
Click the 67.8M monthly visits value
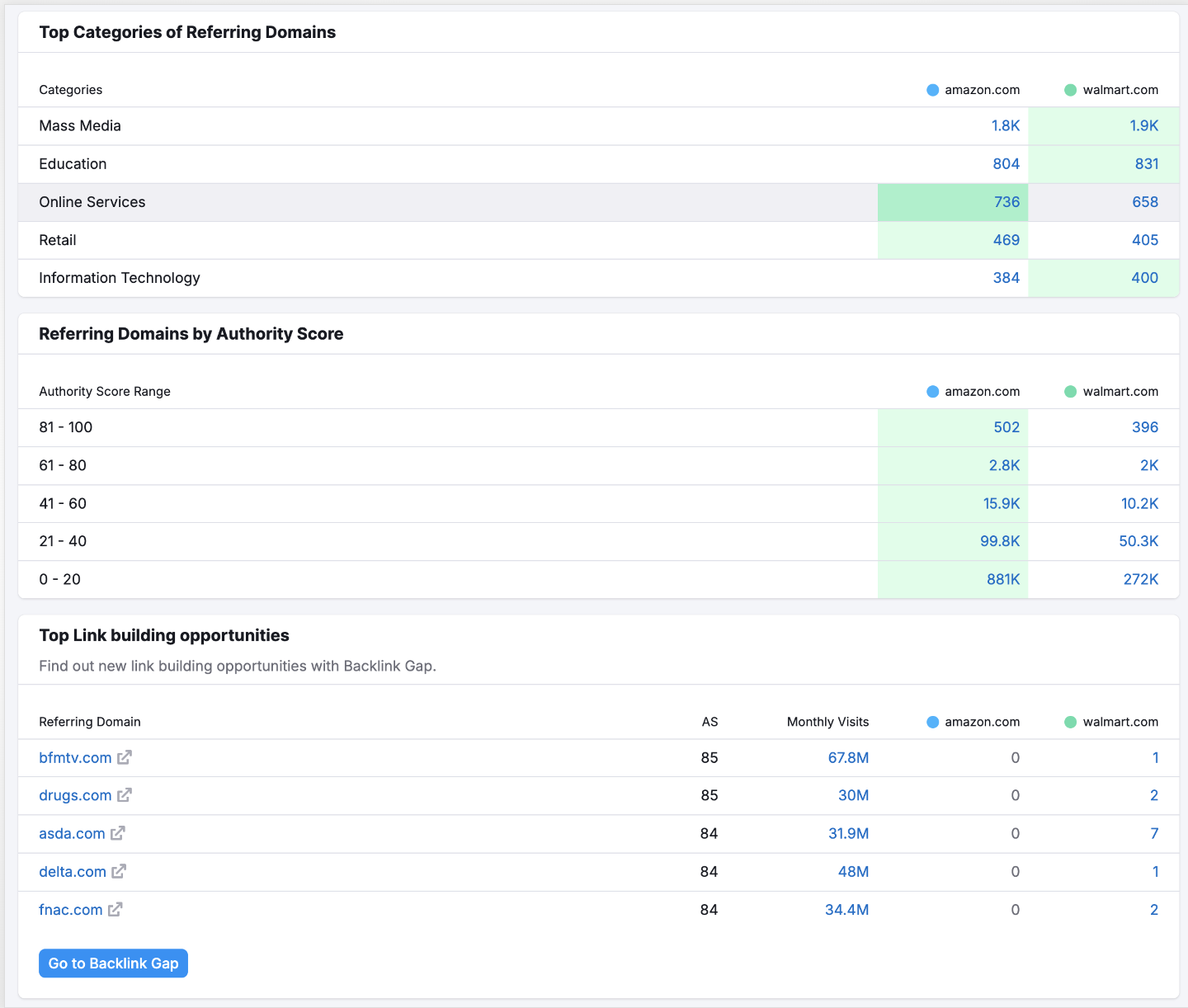tap(848, 757)
